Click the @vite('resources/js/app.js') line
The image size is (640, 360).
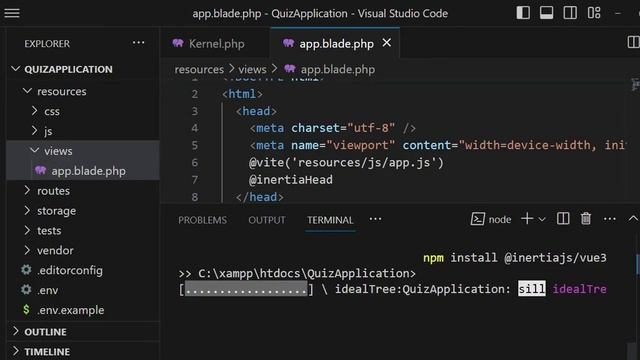click(346, 162)
